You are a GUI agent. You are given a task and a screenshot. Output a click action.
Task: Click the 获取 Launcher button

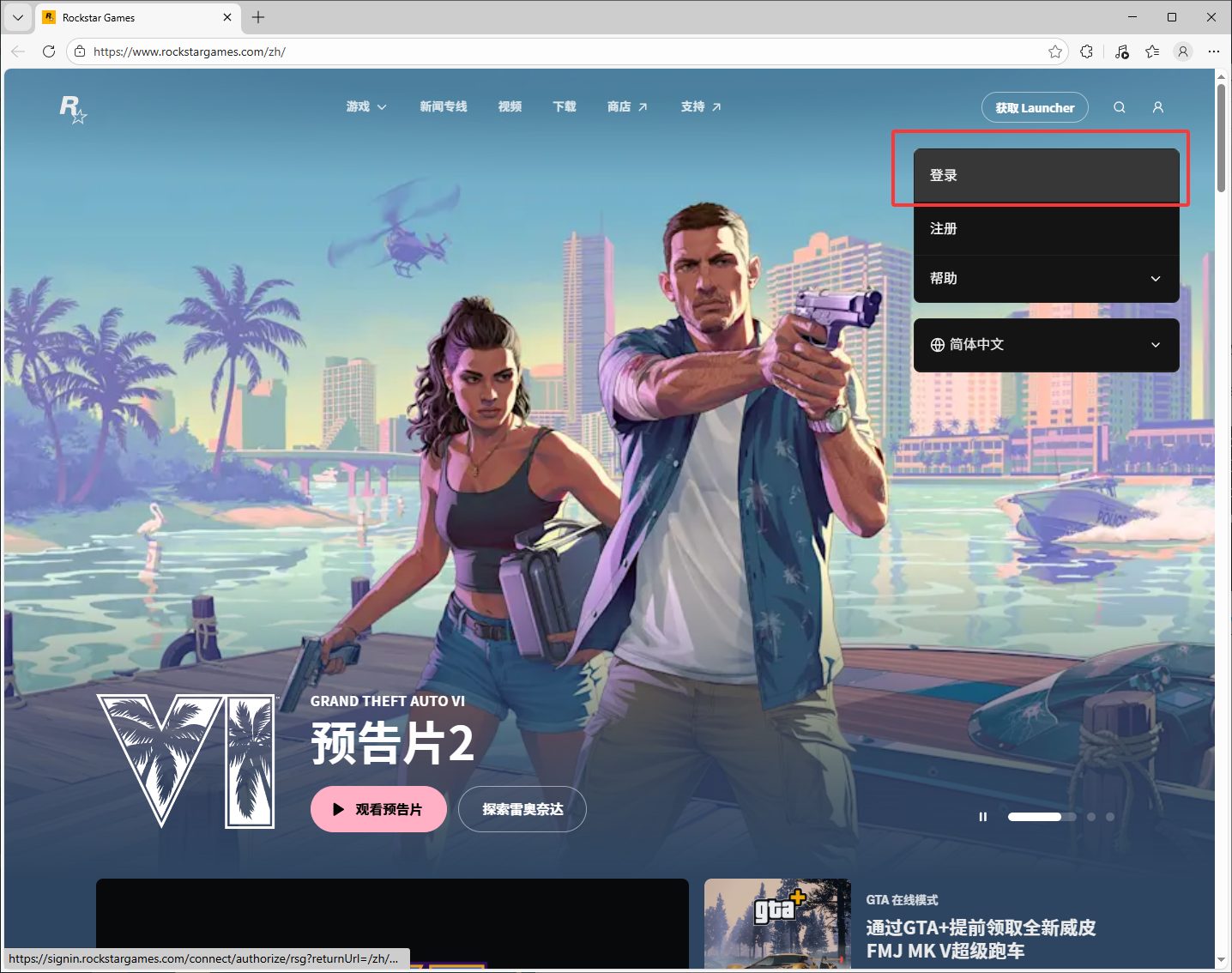[1034, 108]
